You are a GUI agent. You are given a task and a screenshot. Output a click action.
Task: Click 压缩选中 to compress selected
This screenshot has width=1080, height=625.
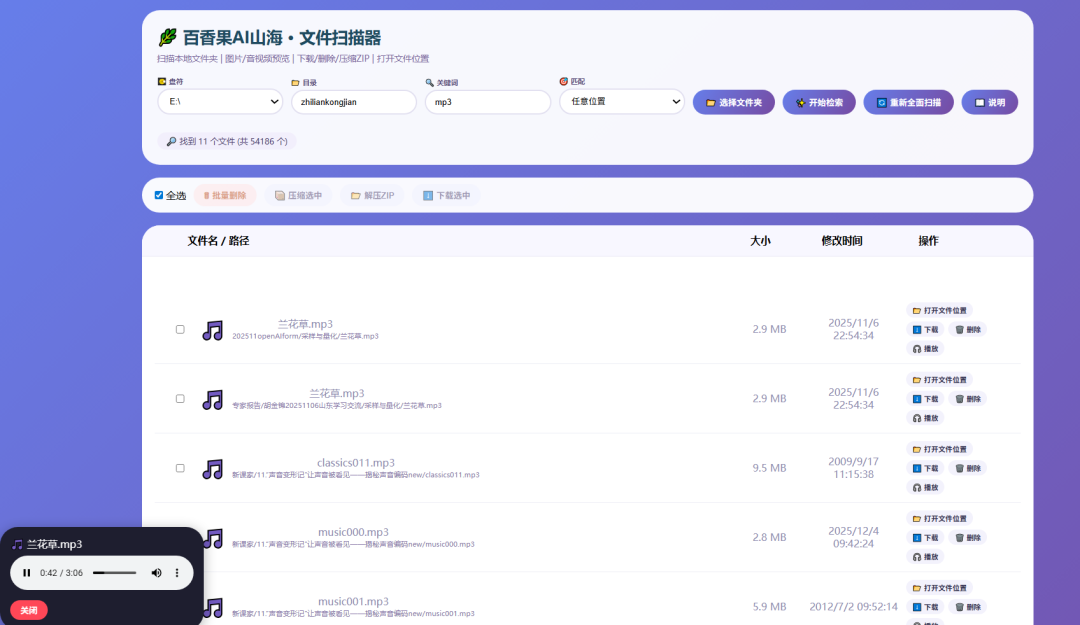click(298, 196)
